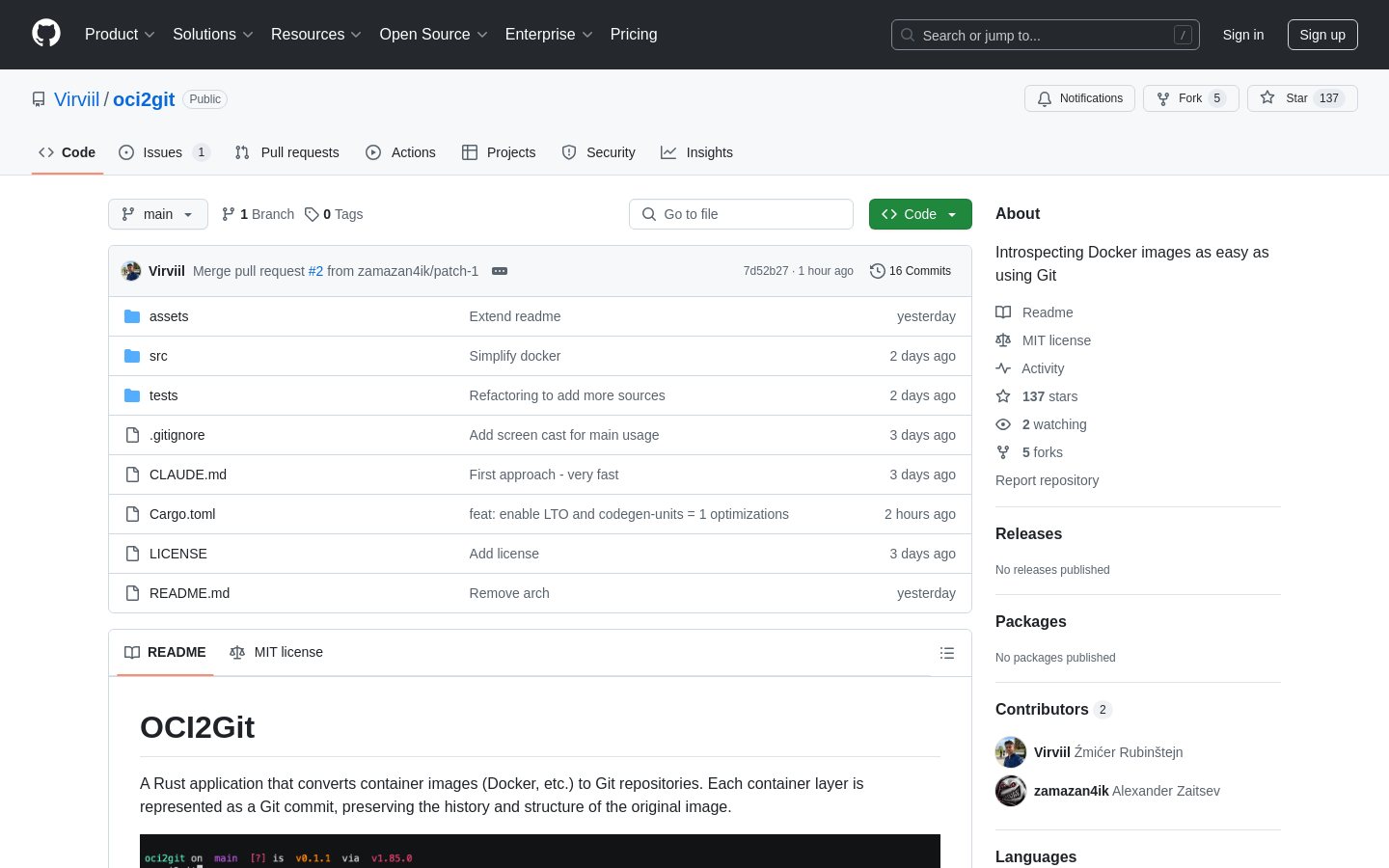This screenshot has height=868, width=1389.
Task: View the 1 Branch link
Action: pos(258,214)
